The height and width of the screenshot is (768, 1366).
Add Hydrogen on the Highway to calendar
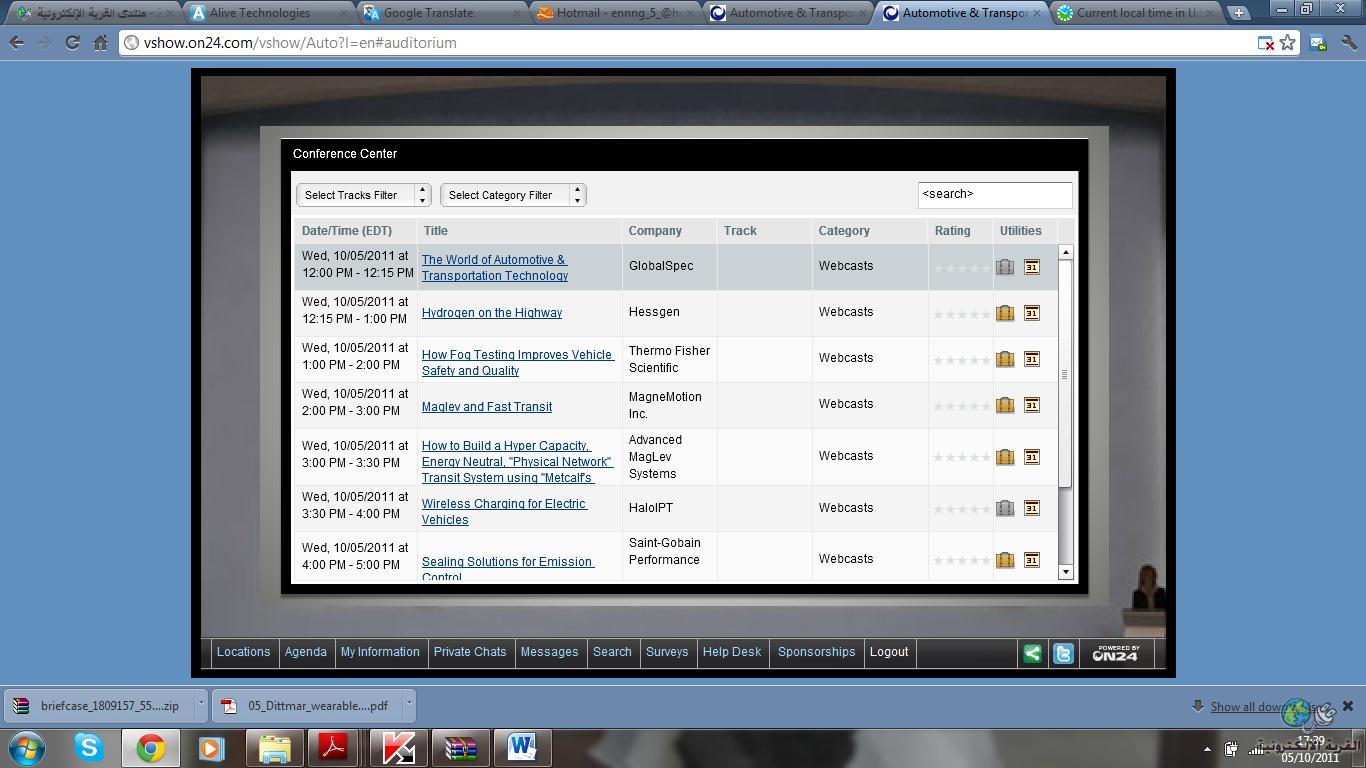coord(1032,313)
